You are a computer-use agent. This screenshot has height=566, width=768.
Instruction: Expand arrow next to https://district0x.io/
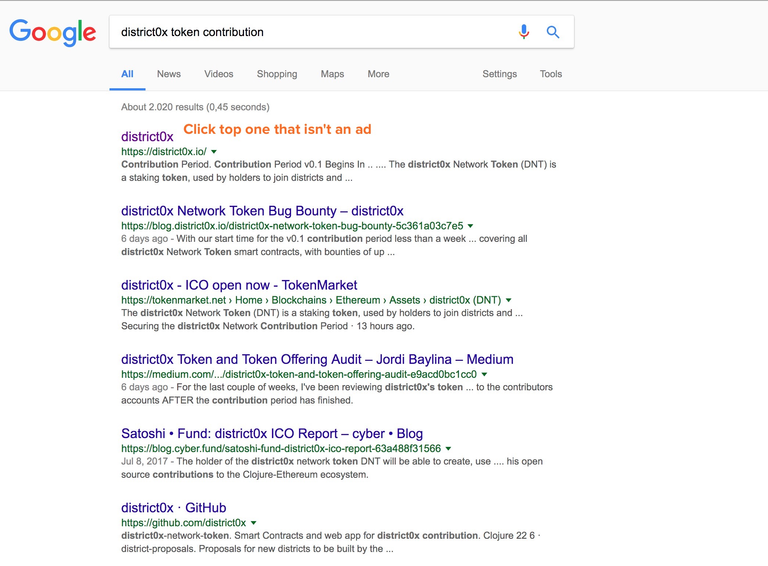click(214, 152)
